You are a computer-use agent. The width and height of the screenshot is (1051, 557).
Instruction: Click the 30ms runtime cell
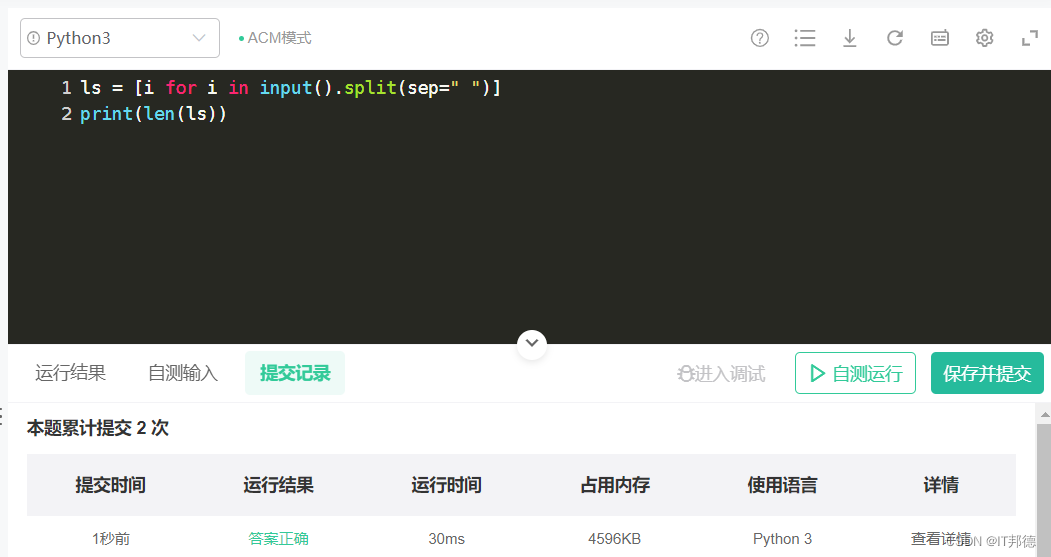pyautogui.click(x=446, y=539)
